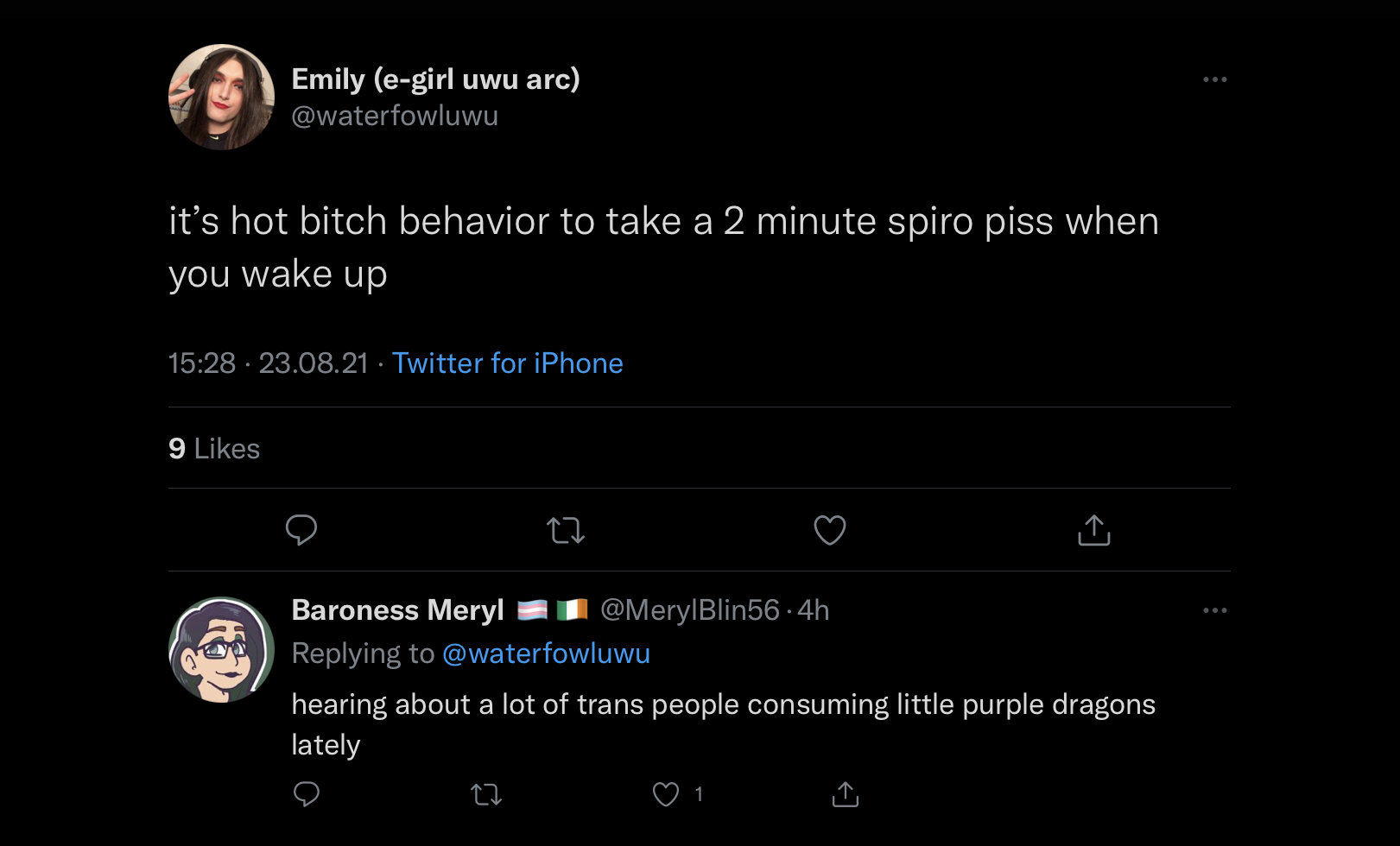Image resolution: width=1400 pixels, height=846 pixels.
Task: Open more options for Baroness Meryl's reply
Action: click(x=1215, y=610)
